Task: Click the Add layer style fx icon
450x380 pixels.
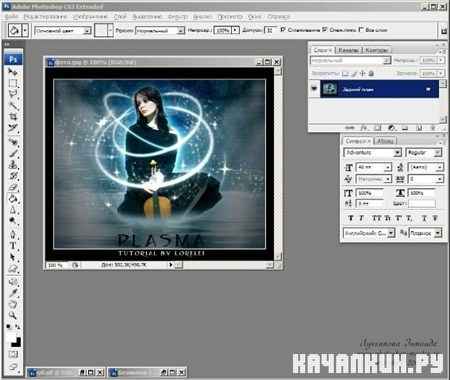Action: (364, 128)
